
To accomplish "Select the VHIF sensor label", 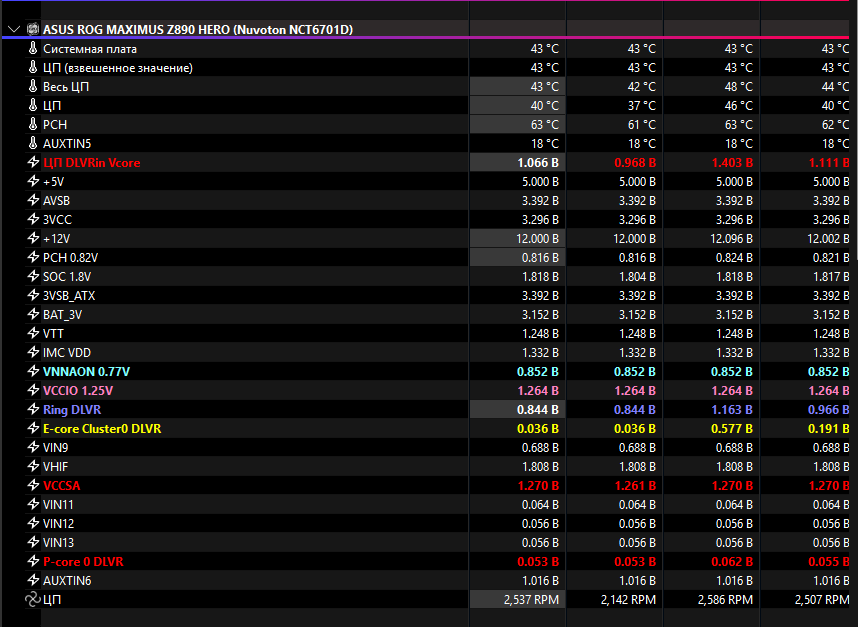I will [55, 467].
